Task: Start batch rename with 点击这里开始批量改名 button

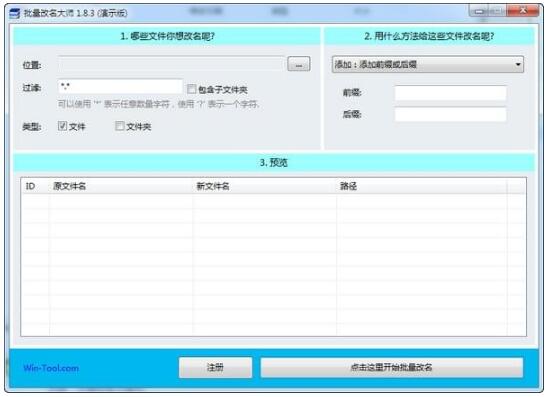Action: click(x=391, y=367)
